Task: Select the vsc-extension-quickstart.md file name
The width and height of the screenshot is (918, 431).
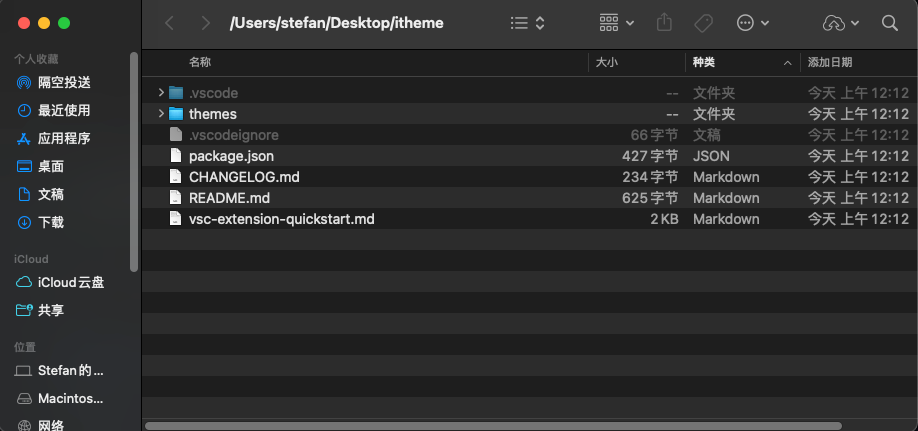Action: pyautogui.click(x=282, y=220)
